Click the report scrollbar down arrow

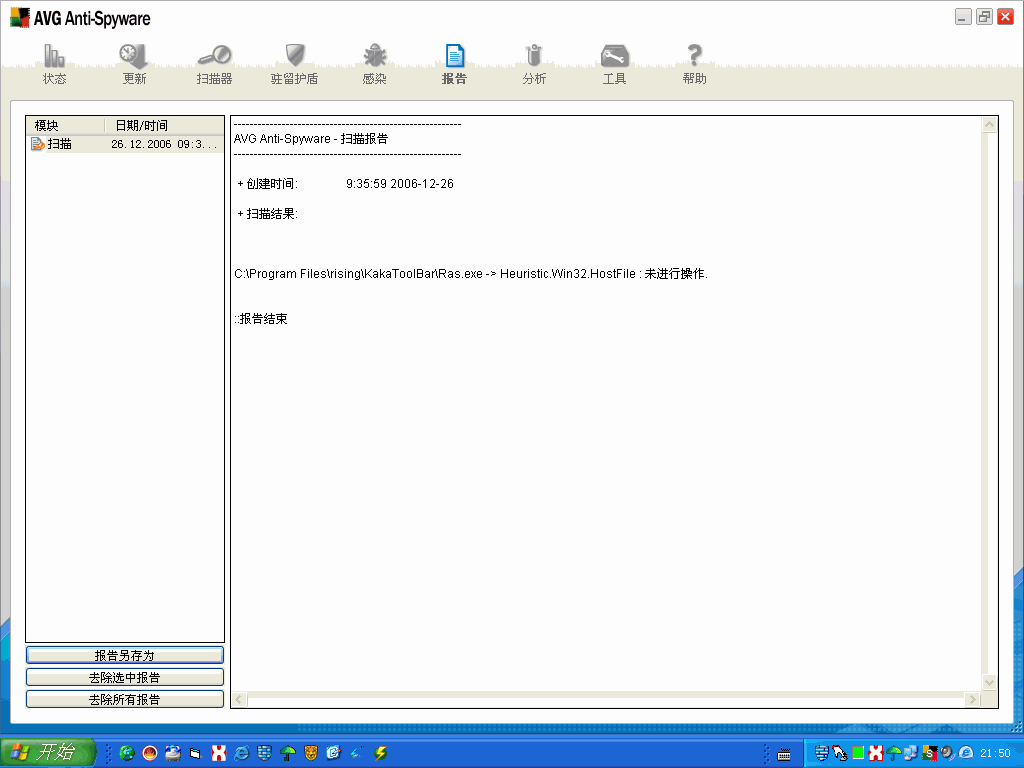989,682
